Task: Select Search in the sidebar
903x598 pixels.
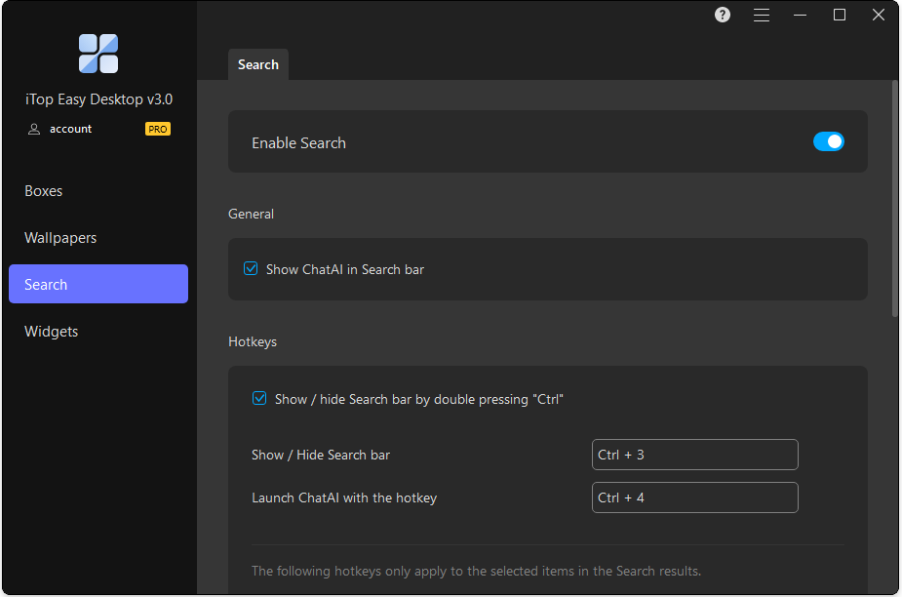Action: (x=98, y=284)
